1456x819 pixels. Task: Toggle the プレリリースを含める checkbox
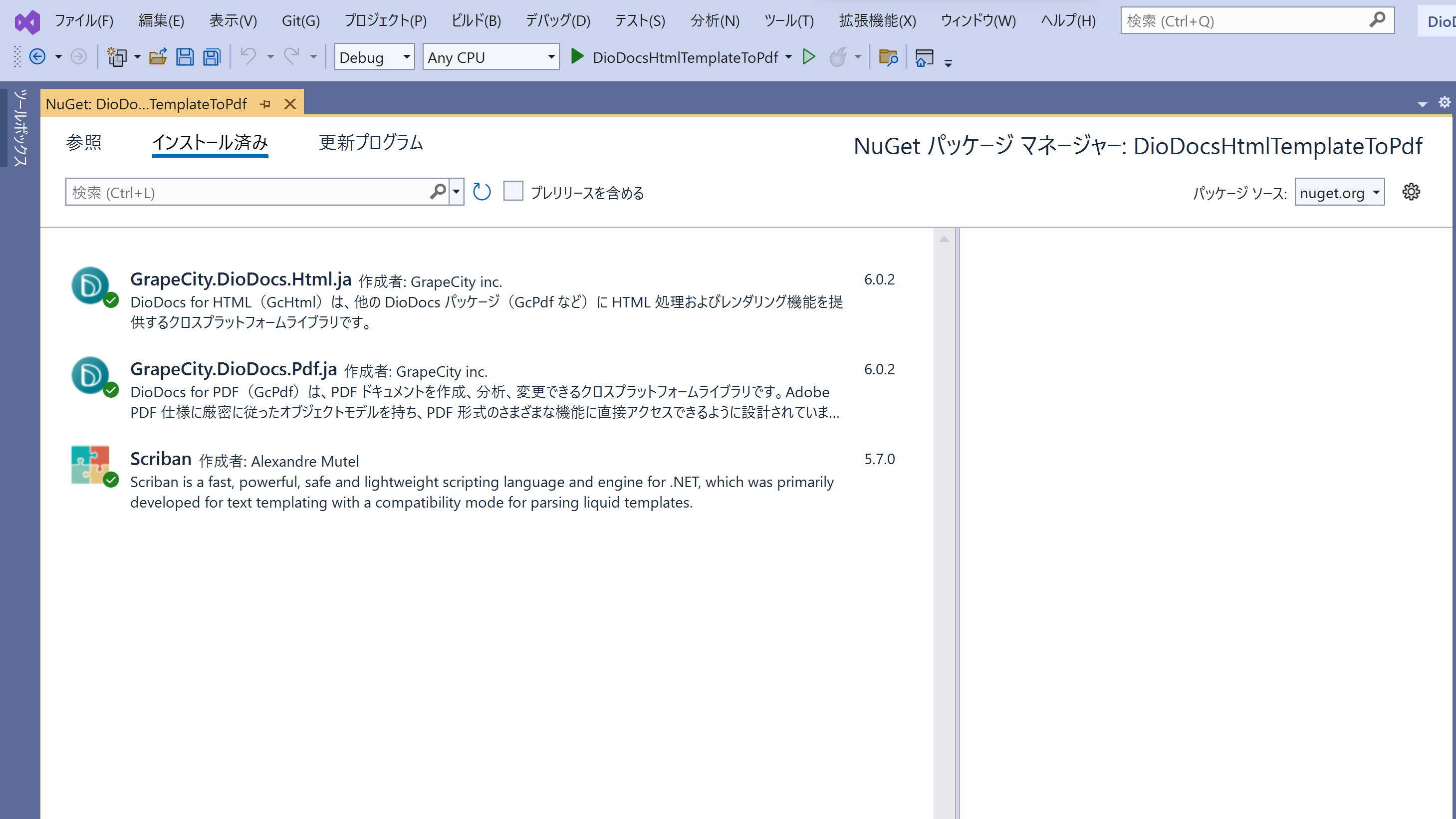pos(513,191)
